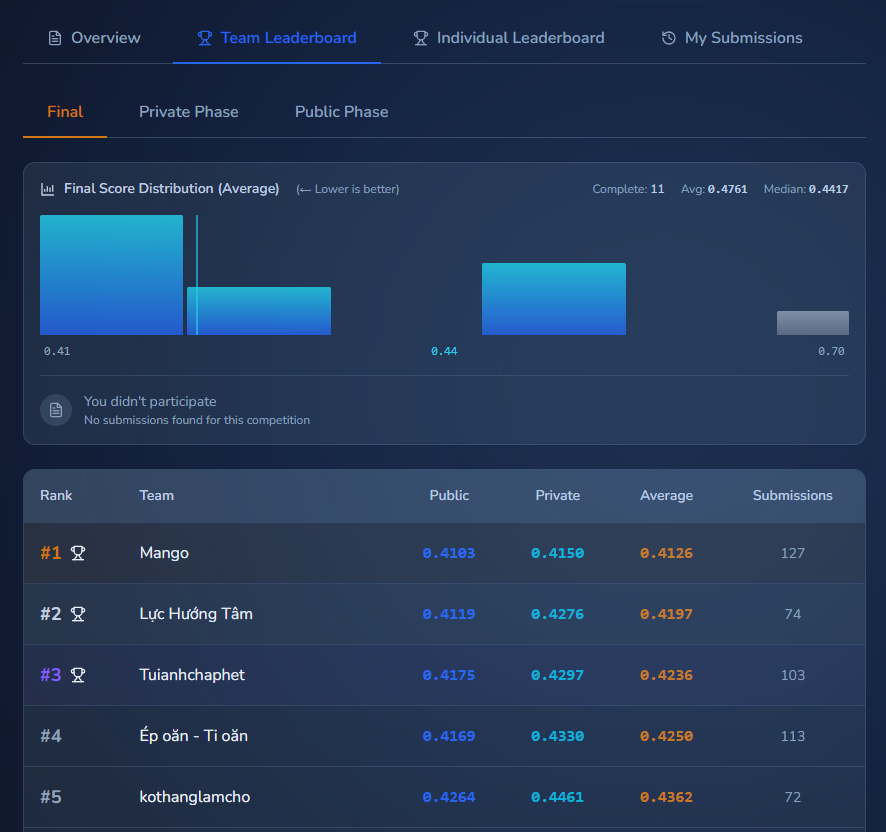The height and width of the screenshot is (832, 886).
Task: Click the document icon next to You didn't participate
Action: (x=56, y=410)
